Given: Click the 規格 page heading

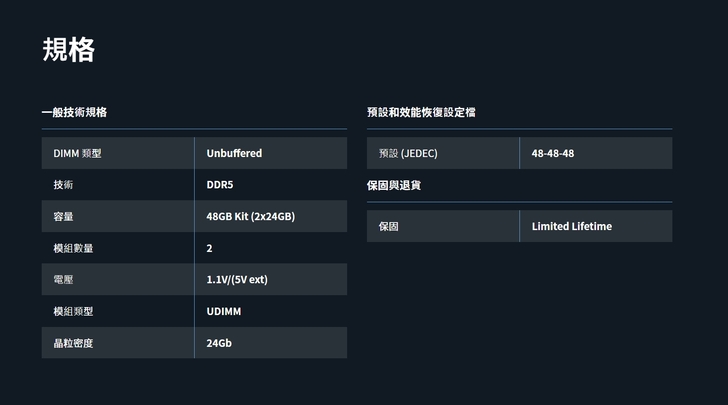Looking at the screenshot, I should [x=68, y=50].
